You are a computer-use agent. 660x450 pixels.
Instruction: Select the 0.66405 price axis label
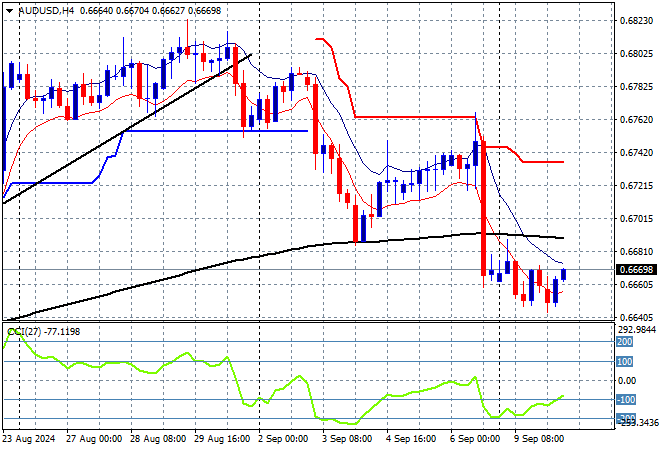(x=636, y=317)
